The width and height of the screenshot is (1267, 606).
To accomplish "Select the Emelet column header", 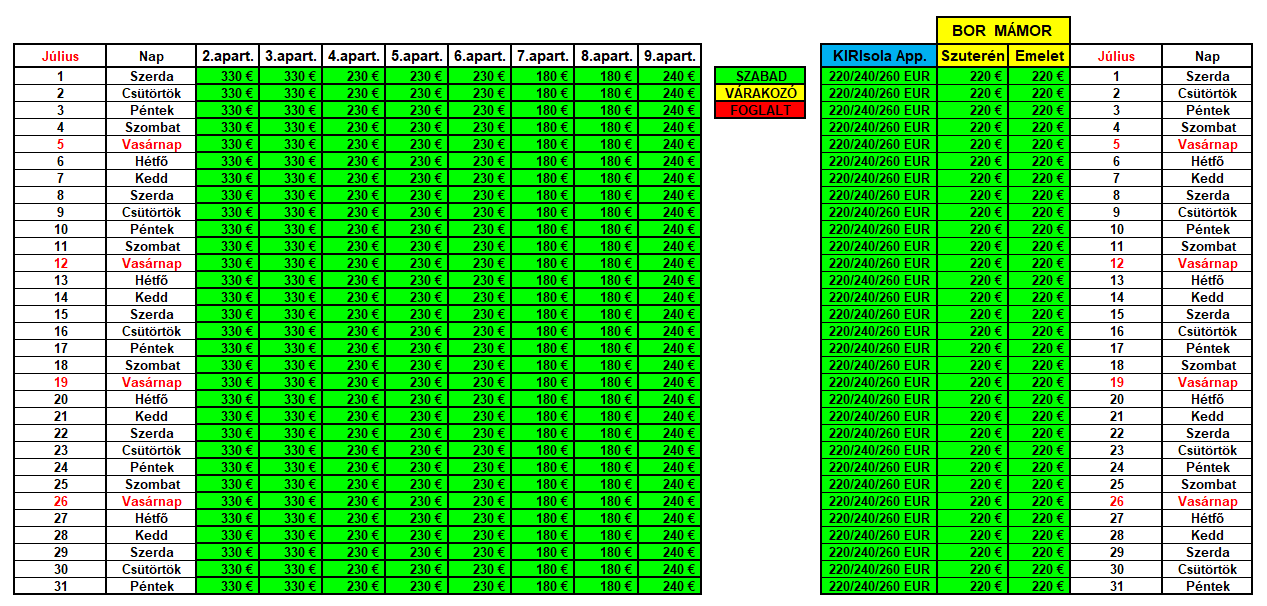I will point(1039,56).
